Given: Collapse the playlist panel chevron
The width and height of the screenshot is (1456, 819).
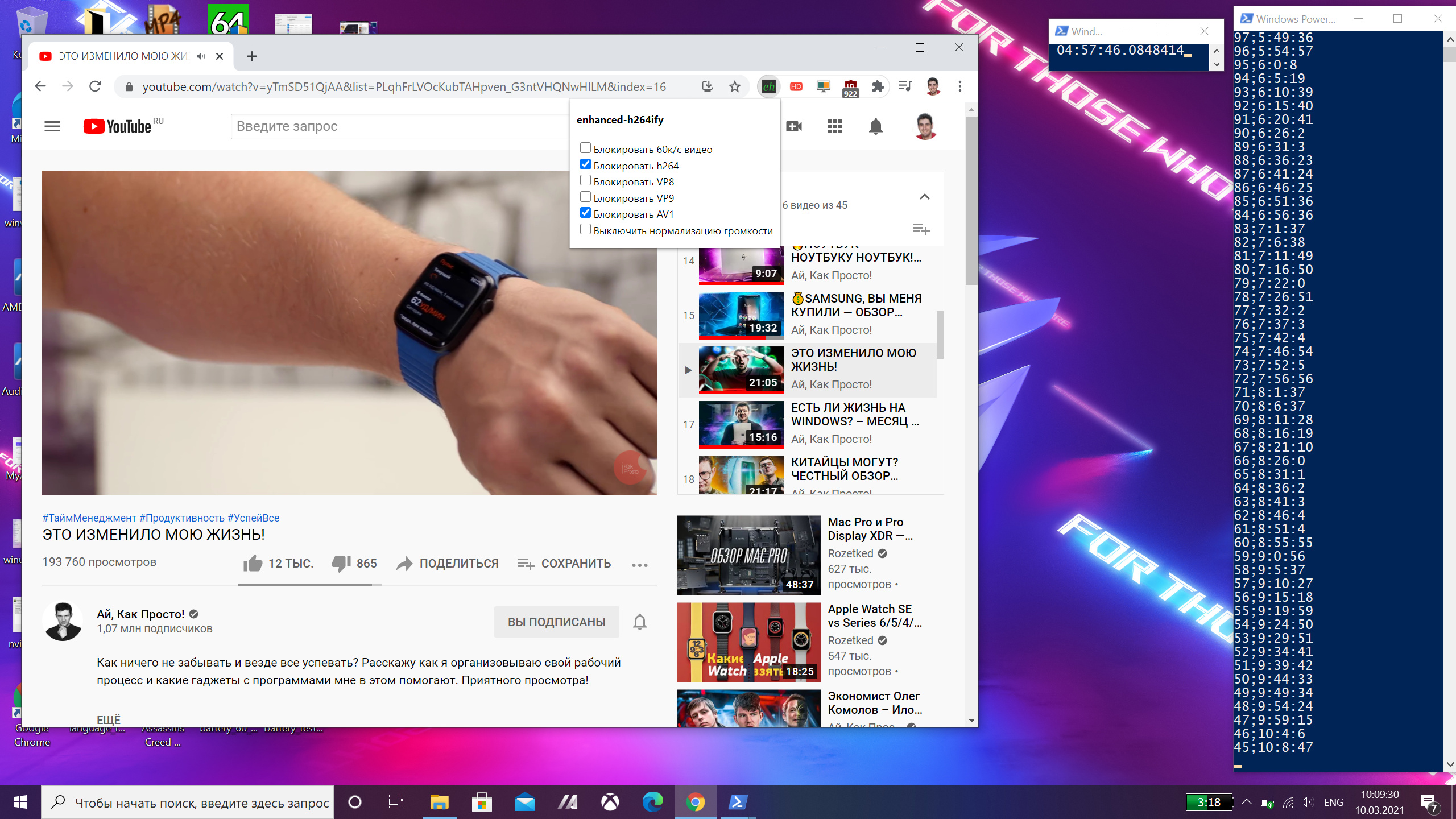Looking at the screenshot, I should coord(925,197).
